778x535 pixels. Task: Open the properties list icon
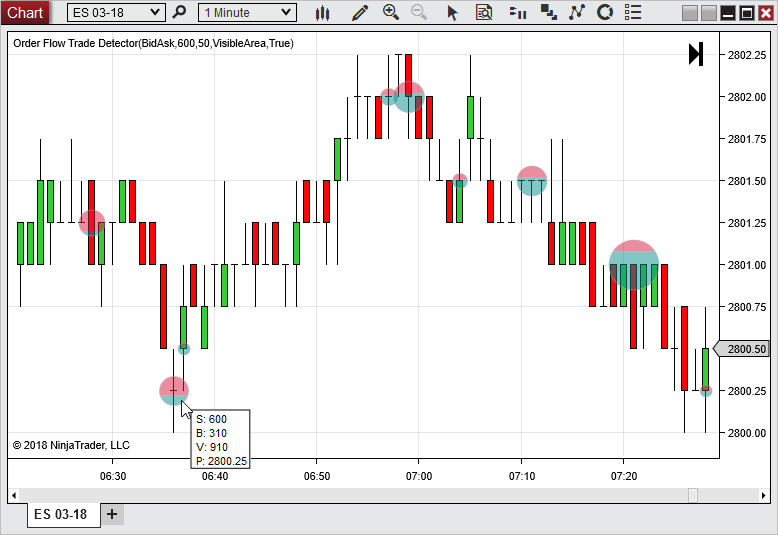pyautogui.click(x=633, y=13)
